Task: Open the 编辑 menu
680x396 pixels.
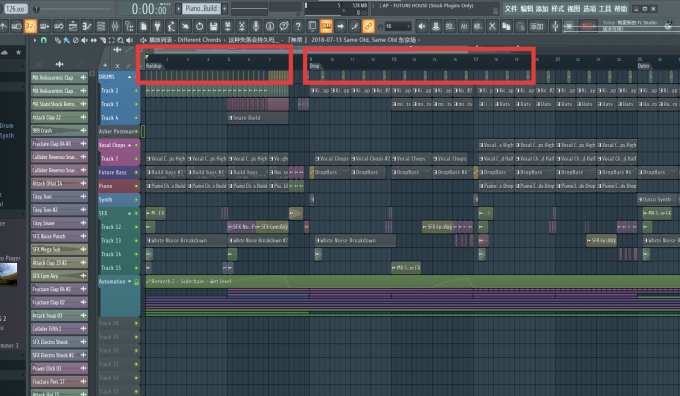Action: tap(526, 8)
